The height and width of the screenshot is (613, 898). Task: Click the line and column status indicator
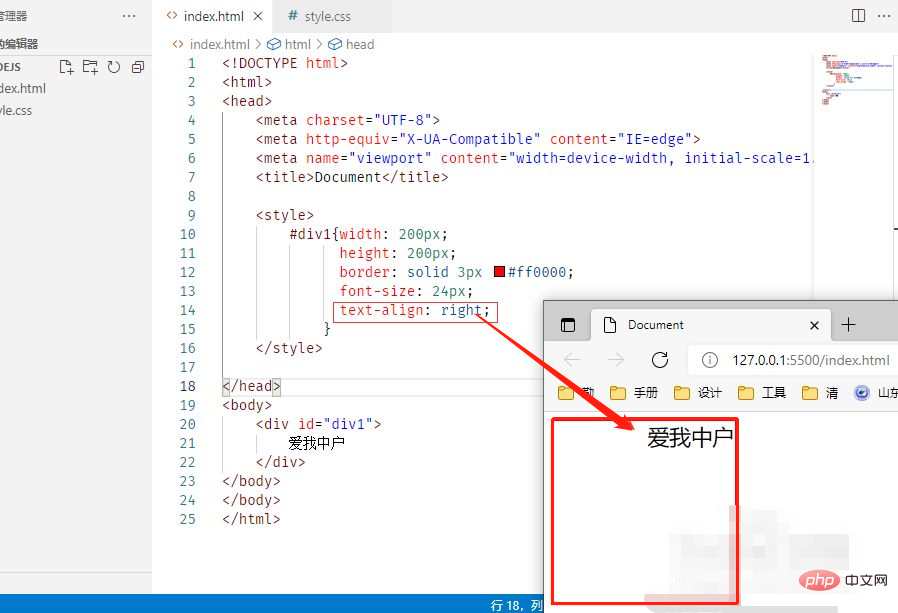517,605
